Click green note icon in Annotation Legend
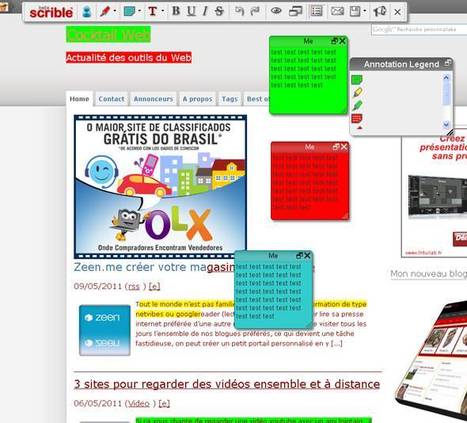The height and width of the screenshot is (423, 467). (357, 80)
